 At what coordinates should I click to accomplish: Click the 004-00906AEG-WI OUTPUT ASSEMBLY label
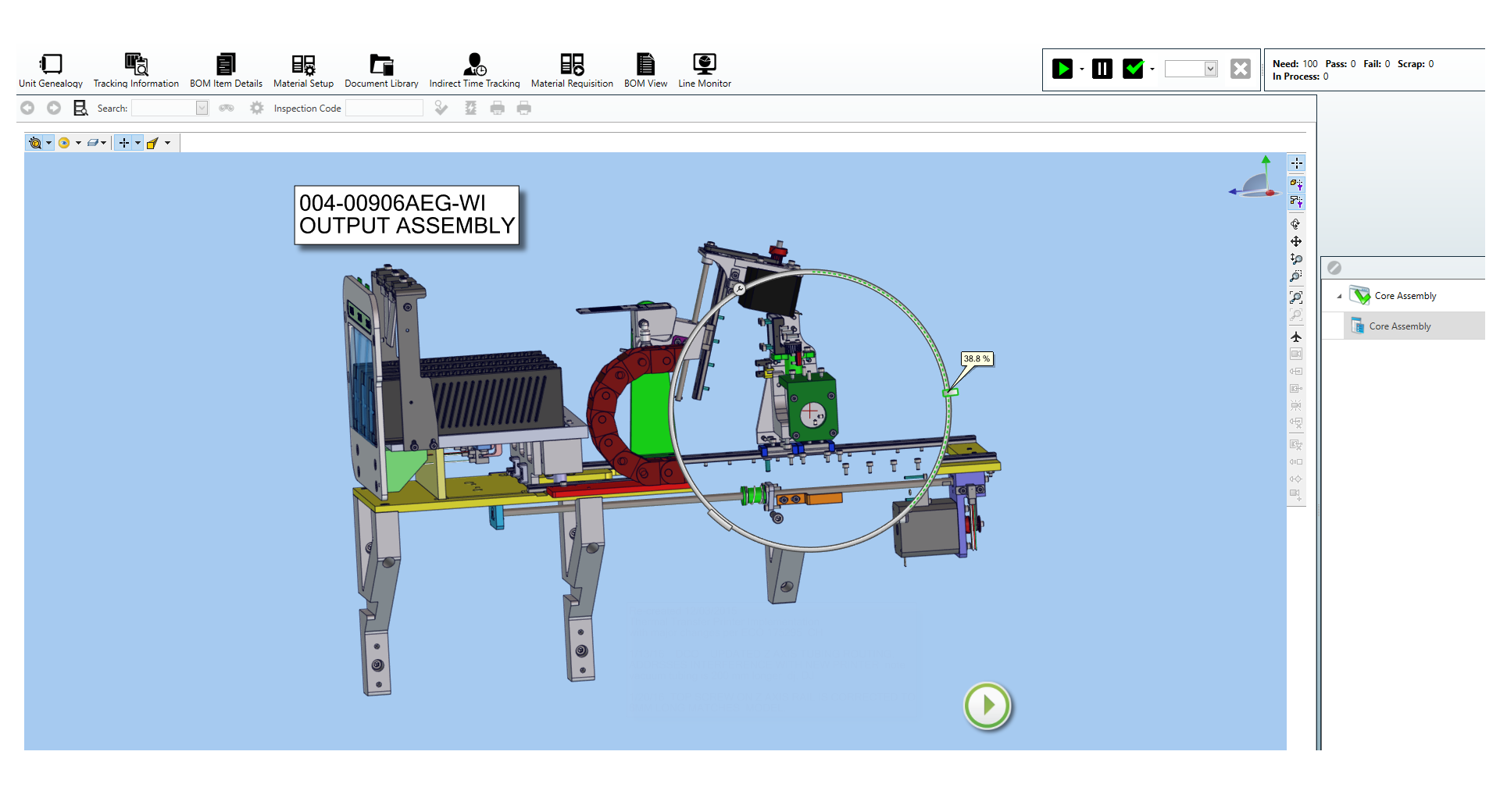click(x=407, y=215)
